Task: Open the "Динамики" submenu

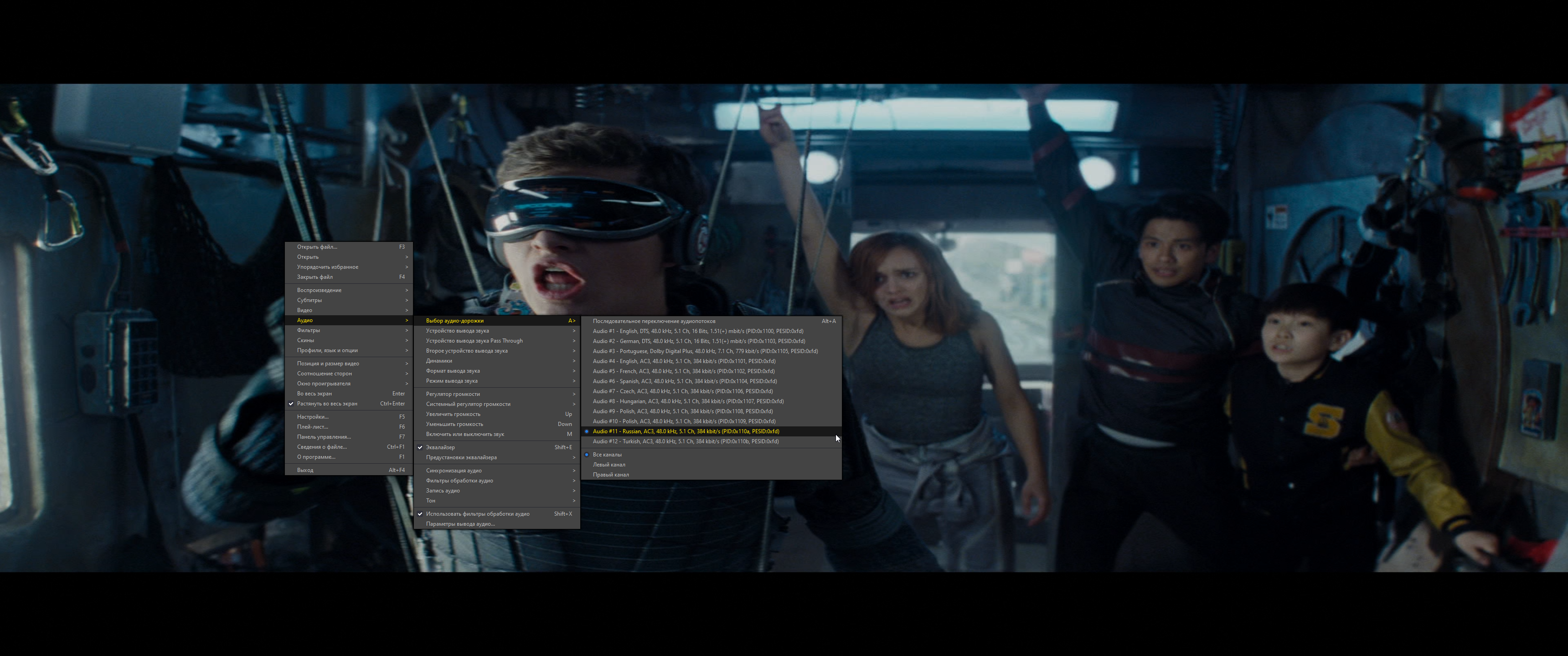Action: 497,361
